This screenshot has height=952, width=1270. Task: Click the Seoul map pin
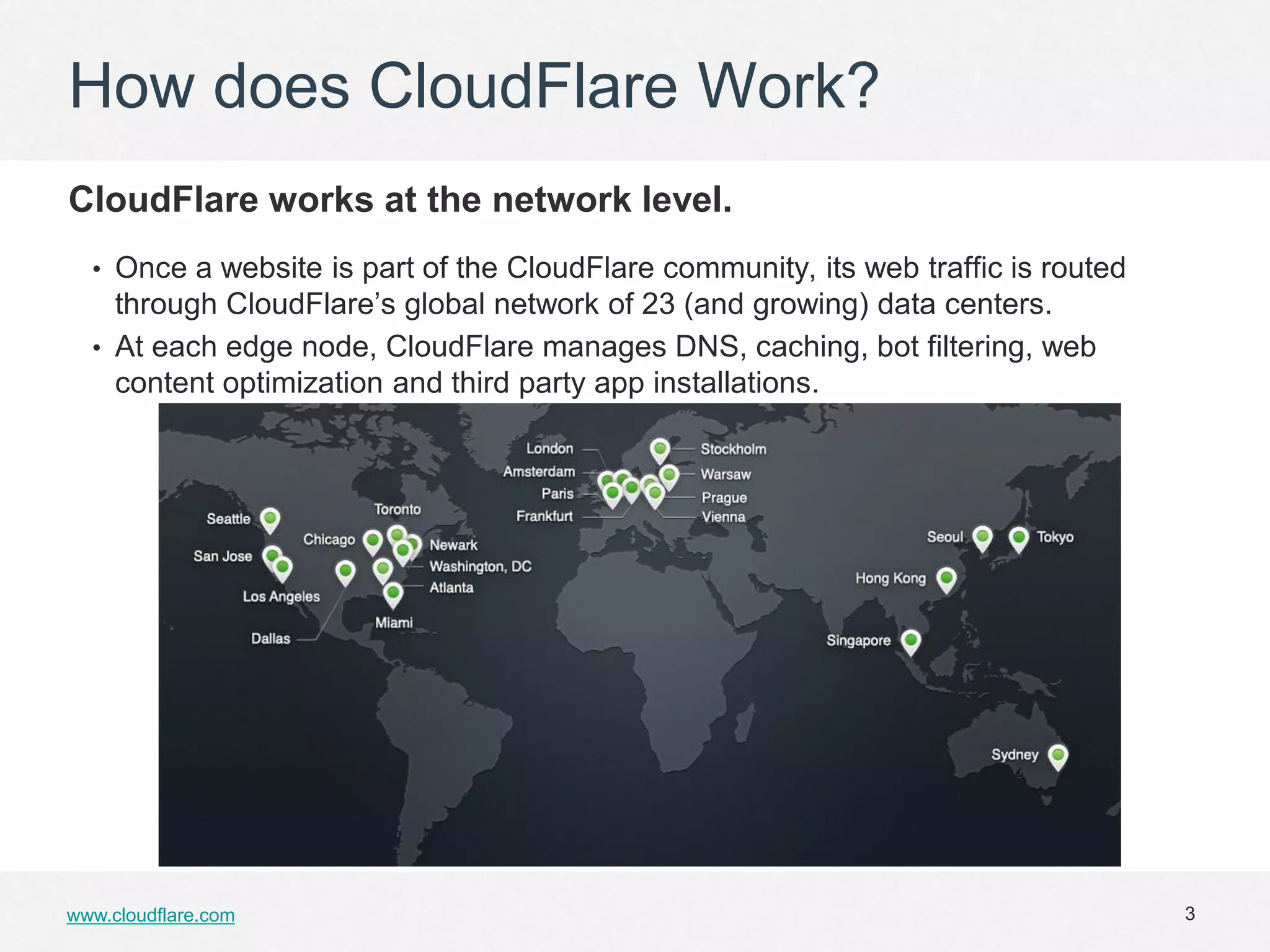[982, 539]
